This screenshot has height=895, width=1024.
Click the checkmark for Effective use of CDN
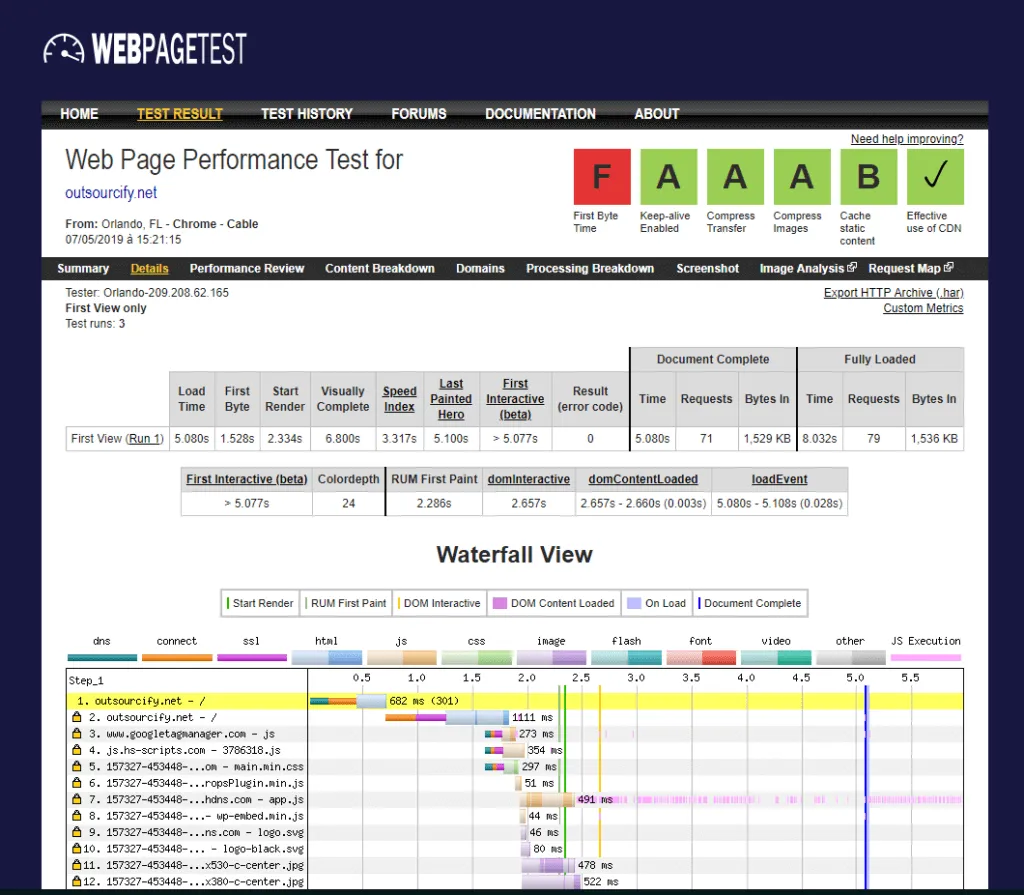pos(935,176)
